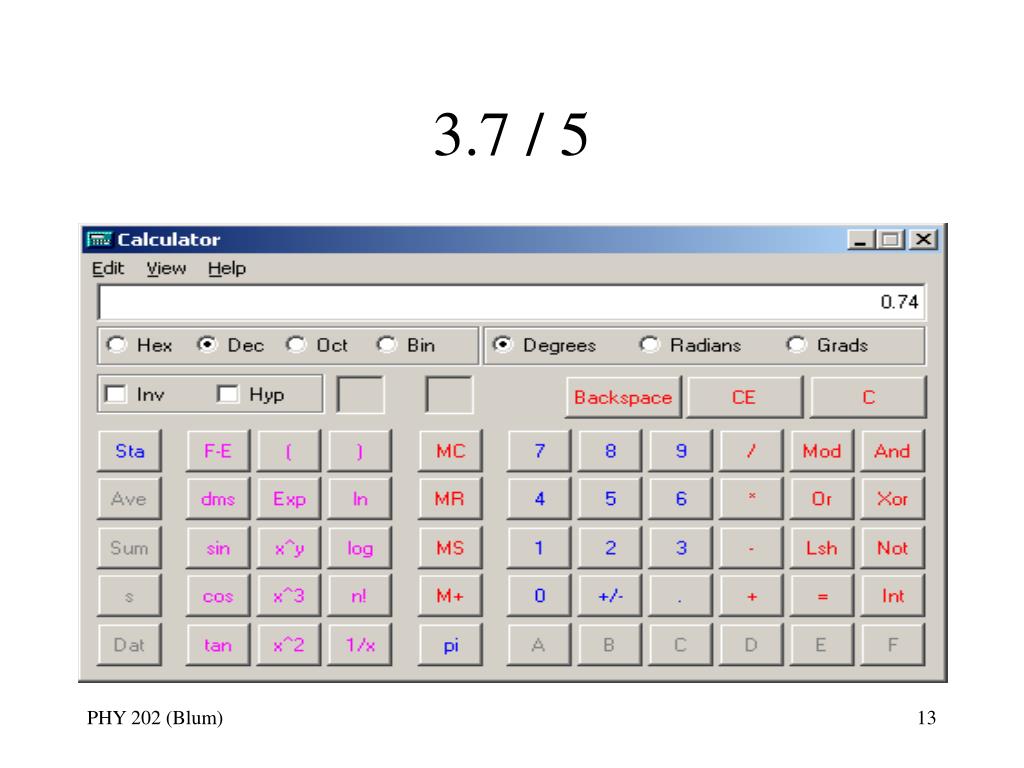Image resolution: width=1024 pixels, height=768 pixels.
Task: Click the addition + key
Action: 751,596
